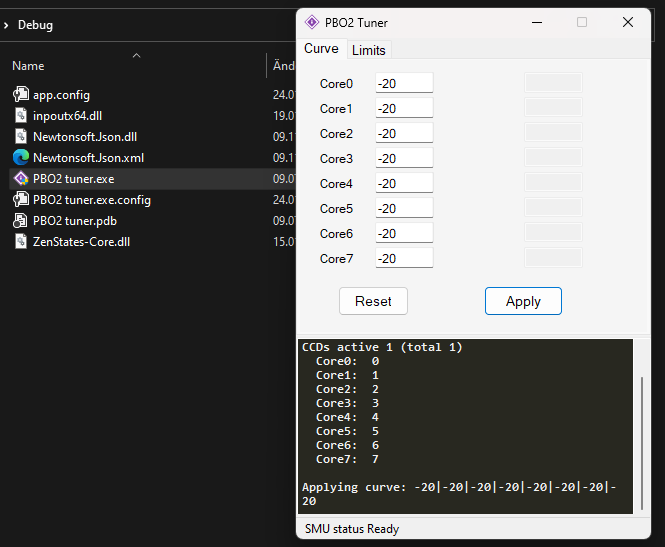Select the Newtonsoft.Json.dll file name
Viewport: 665px width, 547px height.
85,137
